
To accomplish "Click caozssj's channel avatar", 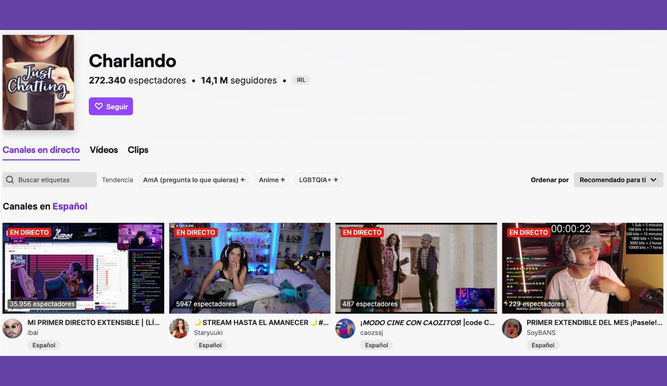I will tap(345, 329).
